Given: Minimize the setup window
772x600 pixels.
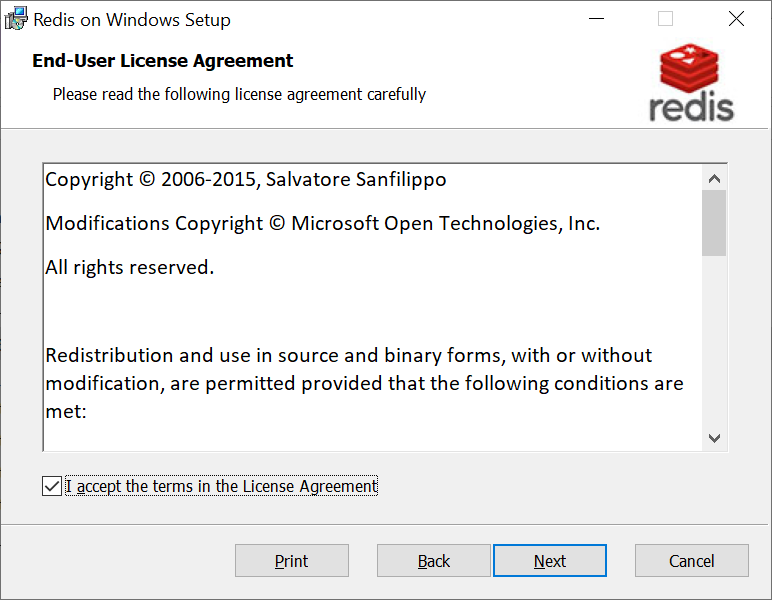Looking at the screenshot, I should coord(596,19).
